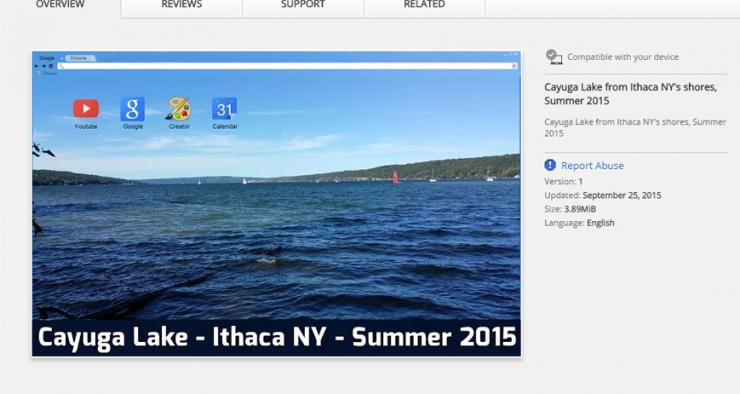Click the Cayuga Lake preview screenshot
This screenshot has width=740, height=394.
click(277, 203)
